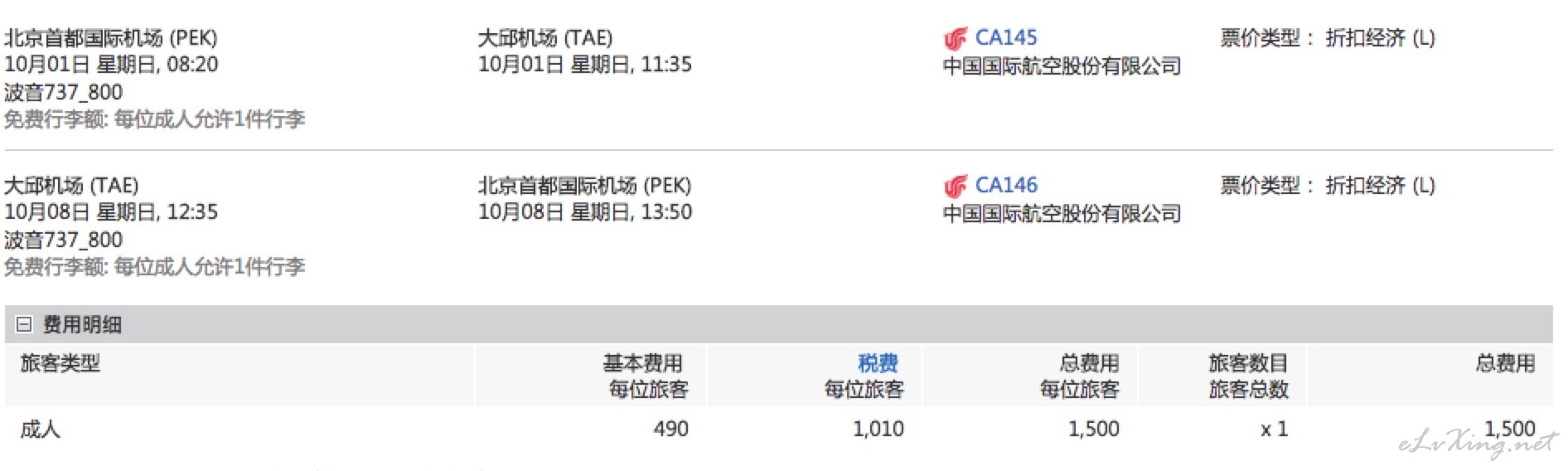Image resolution: width=1568 pixels, height=471 pixels.
Task: Click the 旅客类型 column header
Action: click(x=60, y=363)
